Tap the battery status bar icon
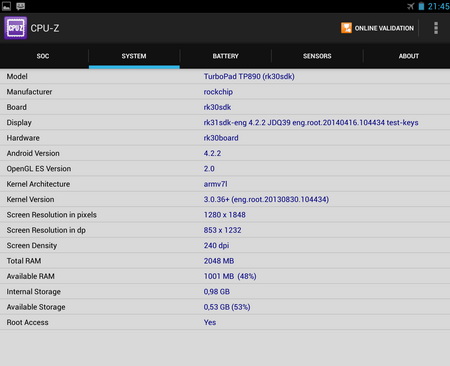This screenshot has height=366, width=450. tap(421, 6)
